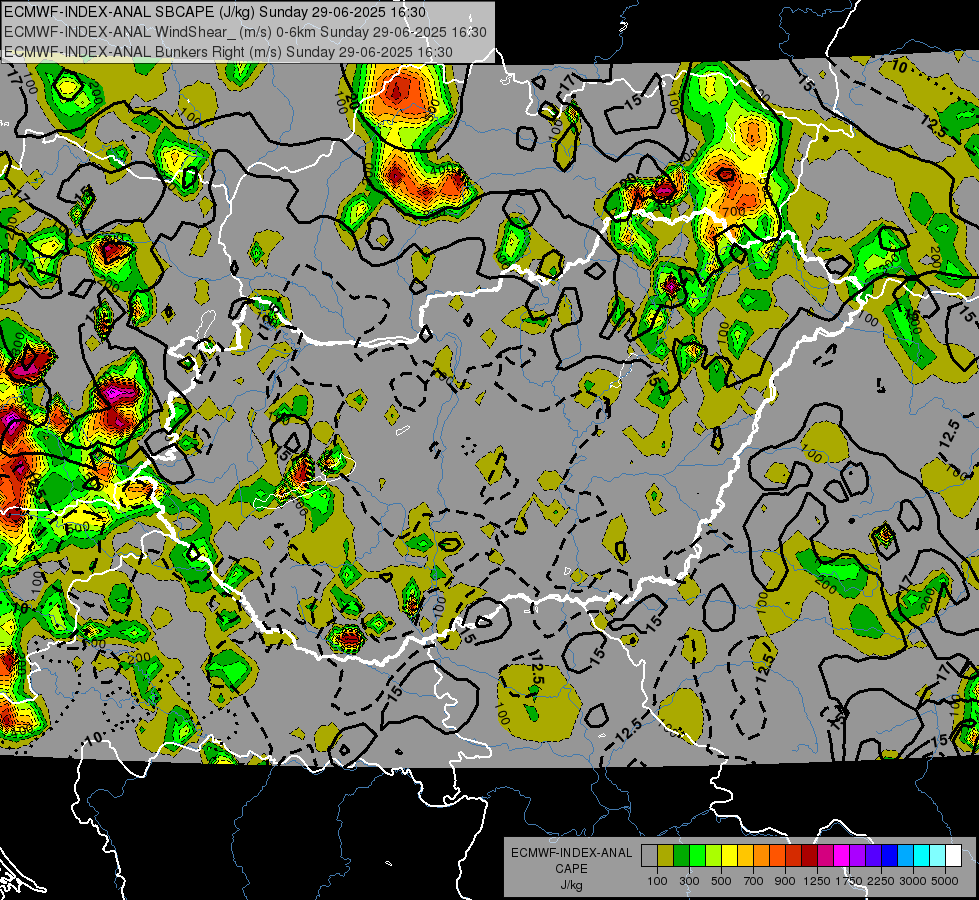
Task: Click the gray legend swatch
Action: (649, 856)
